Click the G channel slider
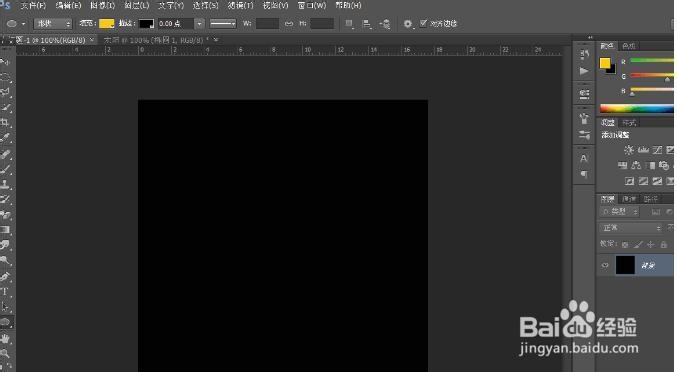677x372 pixels. point(652,76)
